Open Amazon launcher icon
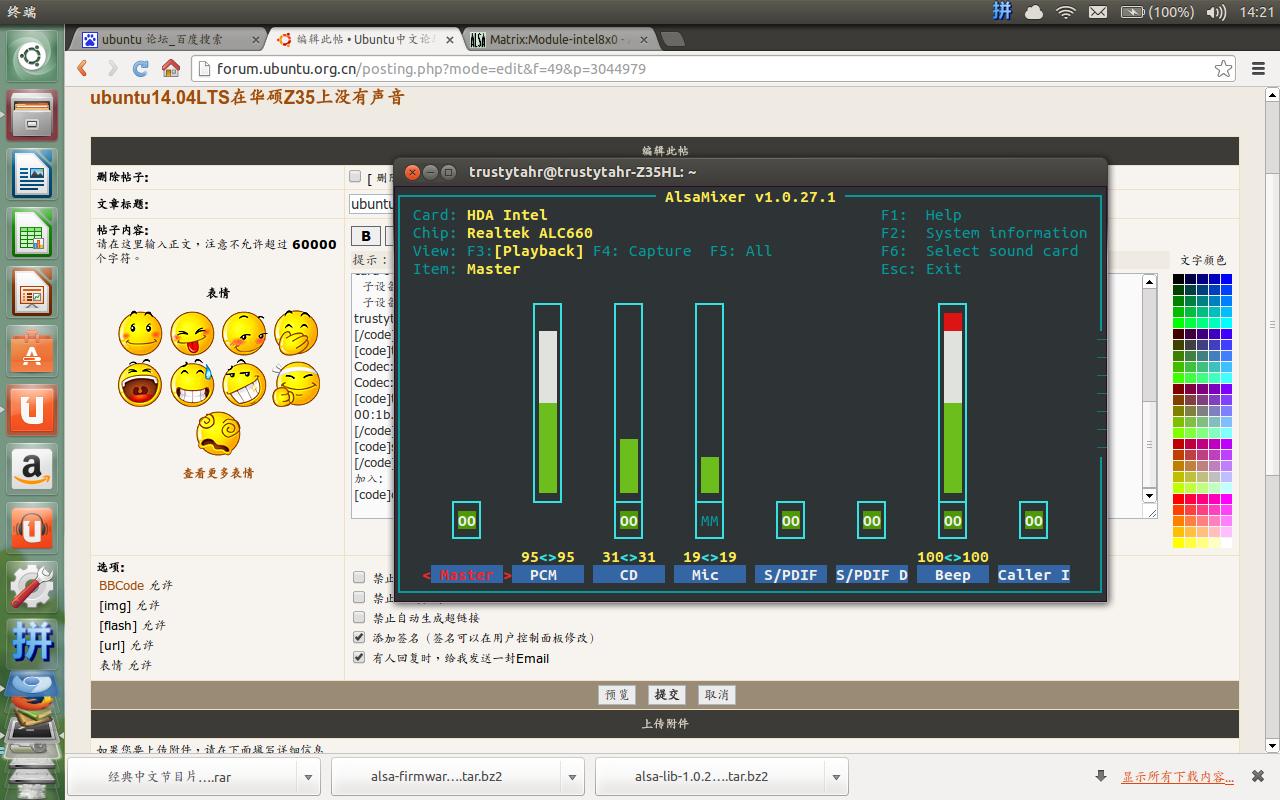The height and width of the screenshot is (800, 1280). (x=32, y=469)
